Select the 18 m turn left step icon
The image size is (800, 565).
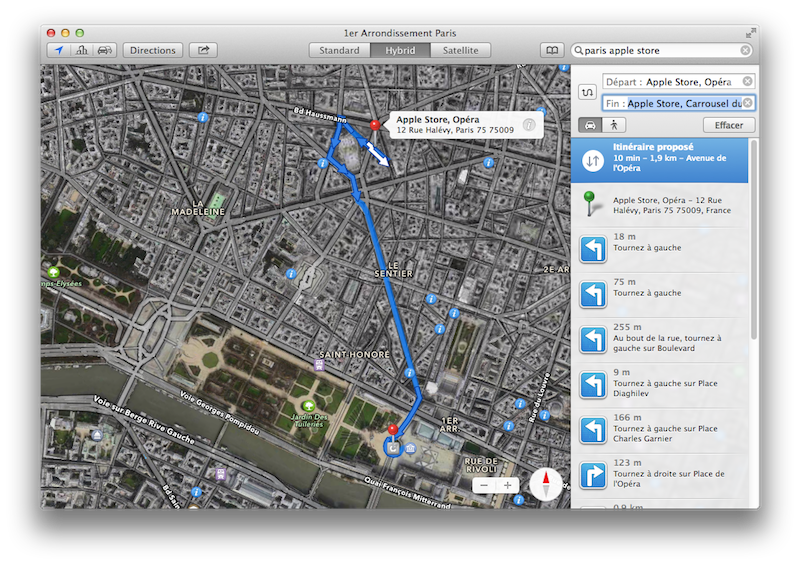pos(592,249)
